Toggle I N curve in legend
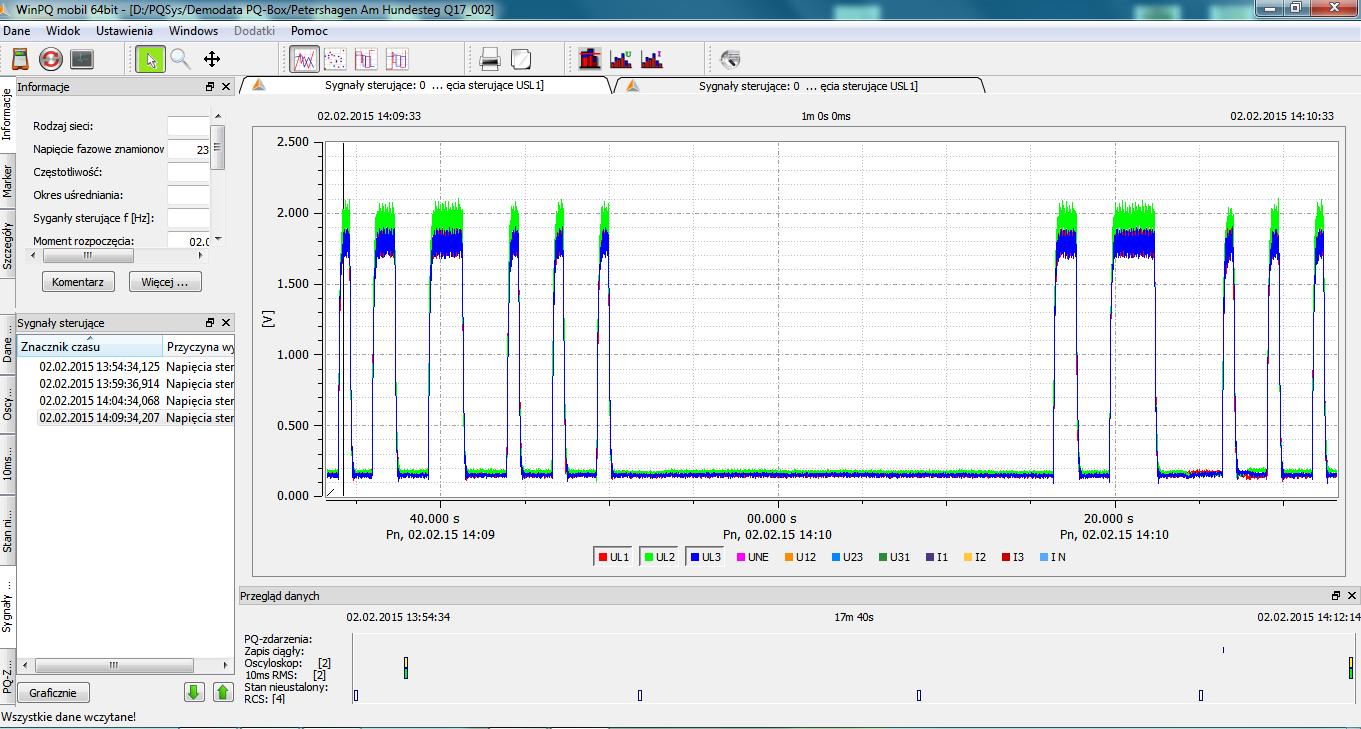The width and height of the screenshot is (1361, 729). point(1051,557)
